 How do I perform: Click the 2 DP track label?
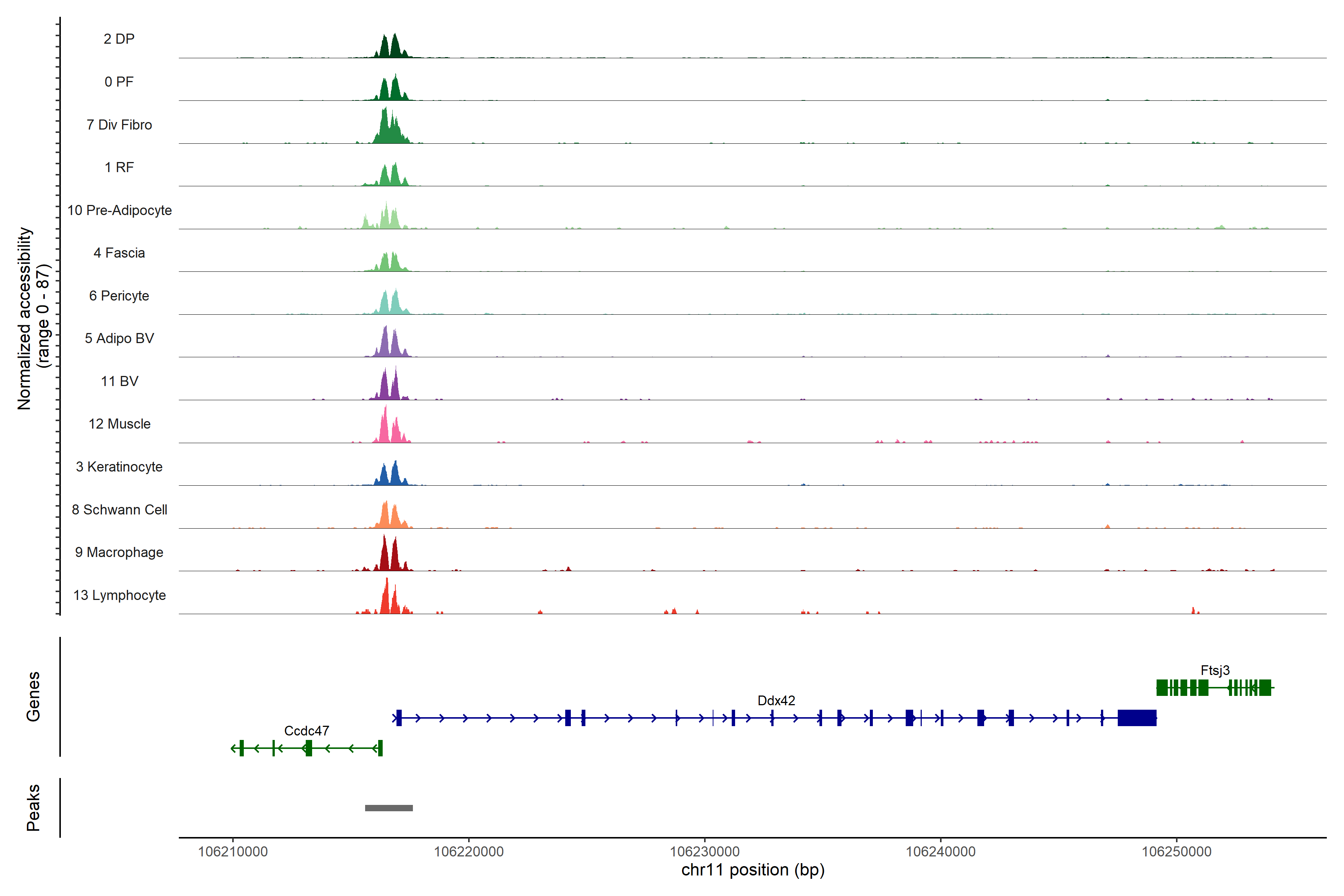point(119,39)
